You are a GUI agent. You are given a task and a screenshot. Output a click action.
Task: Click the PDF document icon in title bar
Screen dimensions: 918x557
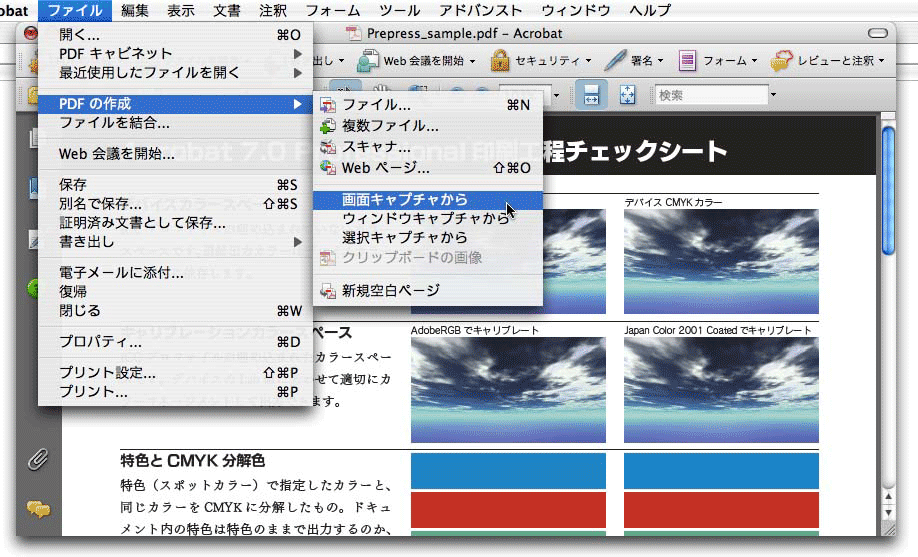(x=354, y=33)
